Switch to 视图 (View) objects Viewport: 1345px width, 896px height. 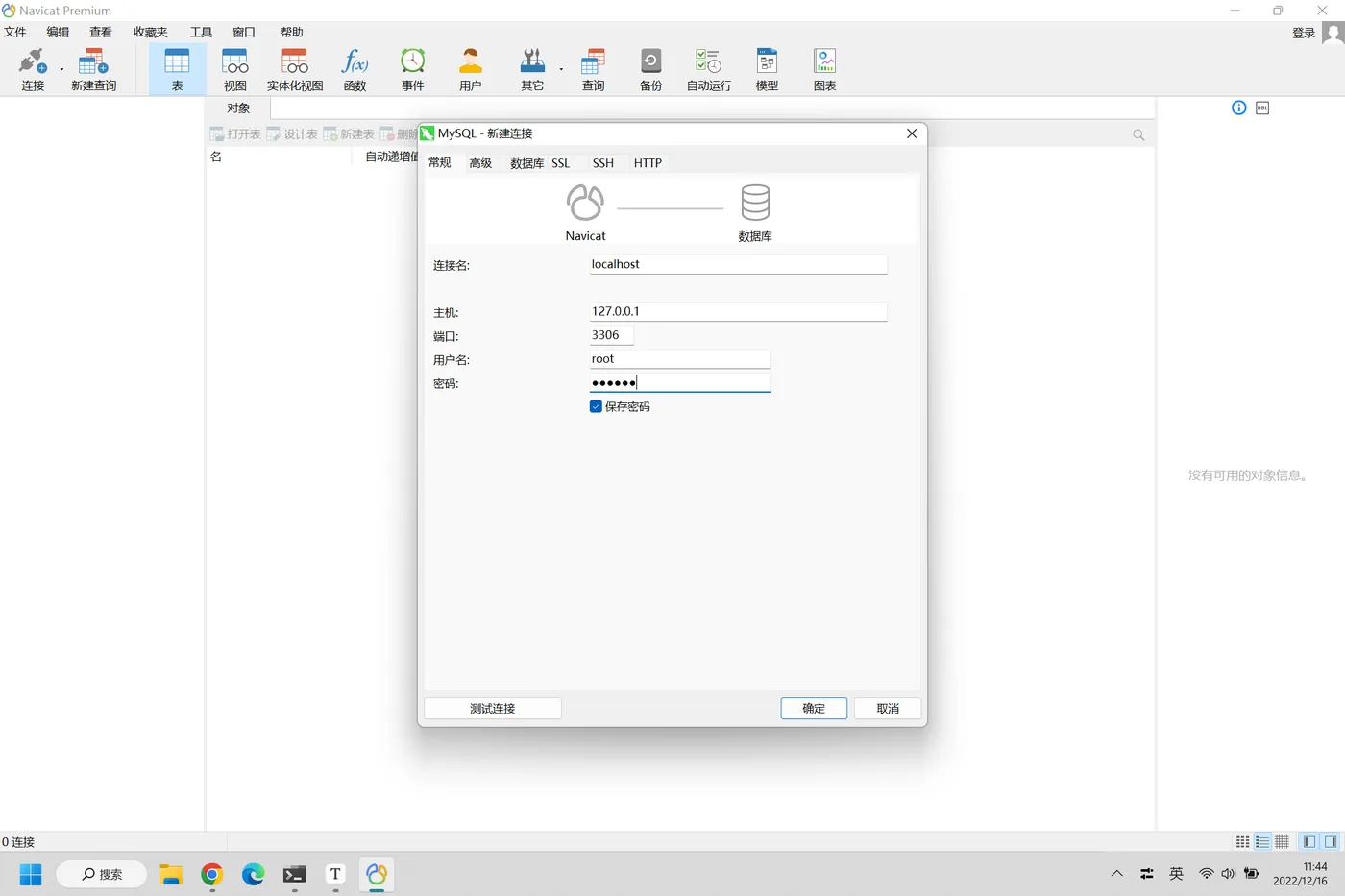(x=235, y=69)
